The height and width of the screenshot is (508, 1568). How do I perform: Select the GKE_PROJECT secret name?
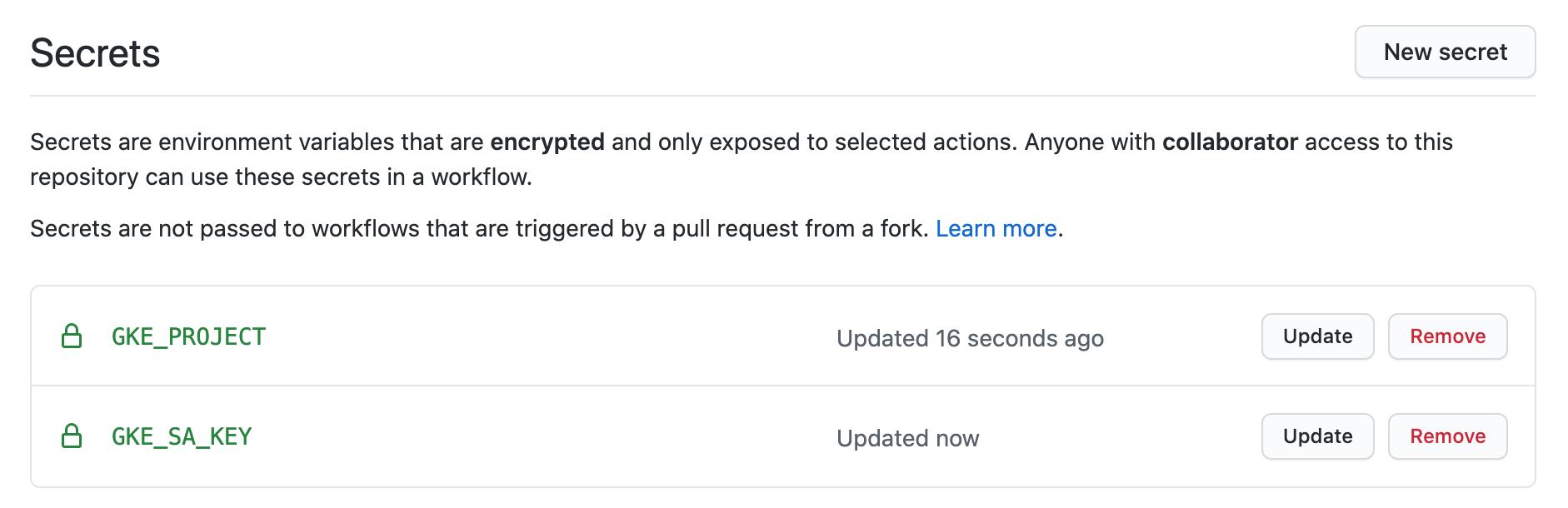[x=187, y=337]
